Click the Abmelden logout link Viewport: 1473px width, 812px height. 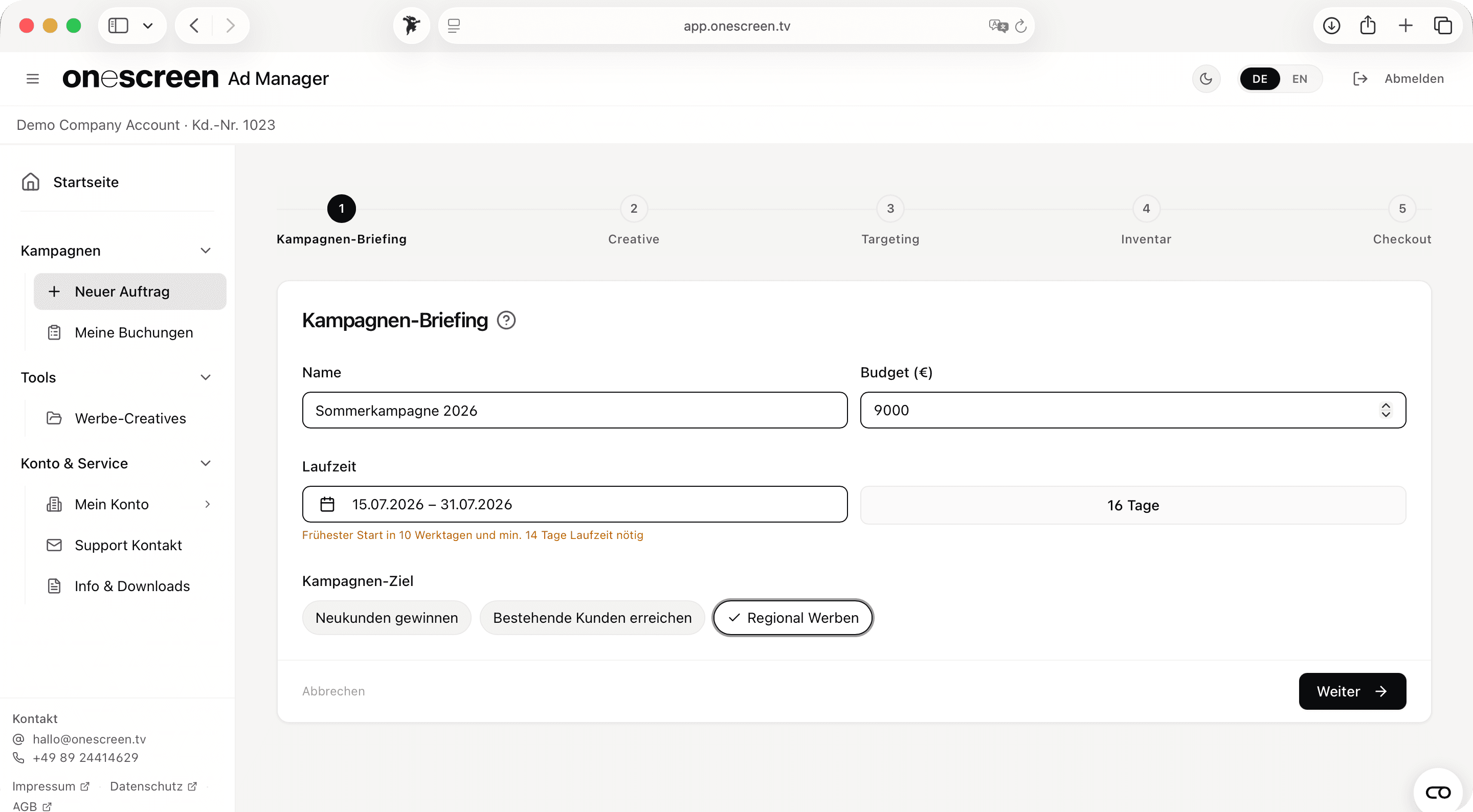coord(1414,79)
